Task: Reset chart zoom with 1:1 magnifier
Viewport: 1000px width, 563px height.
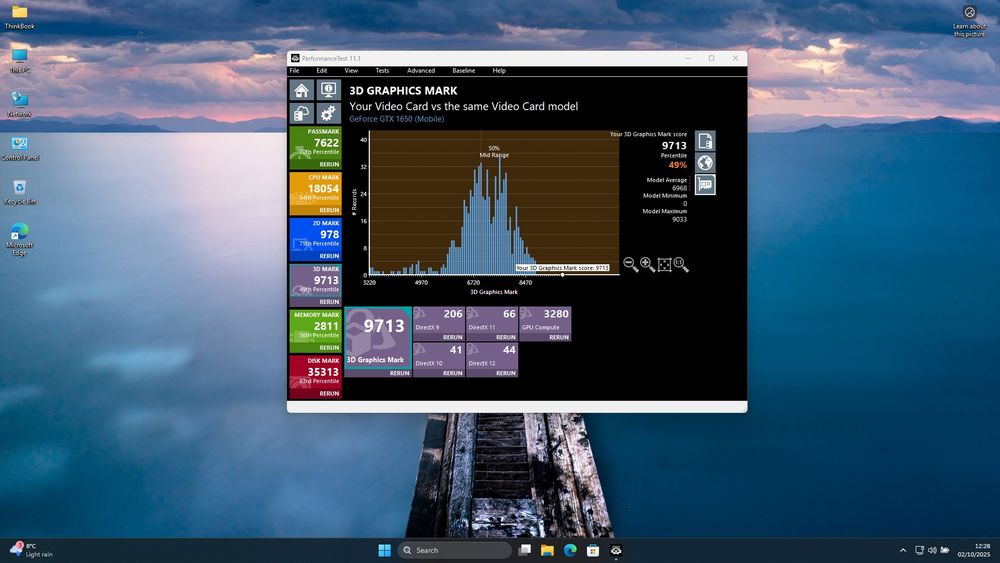Action: [681, 265]
